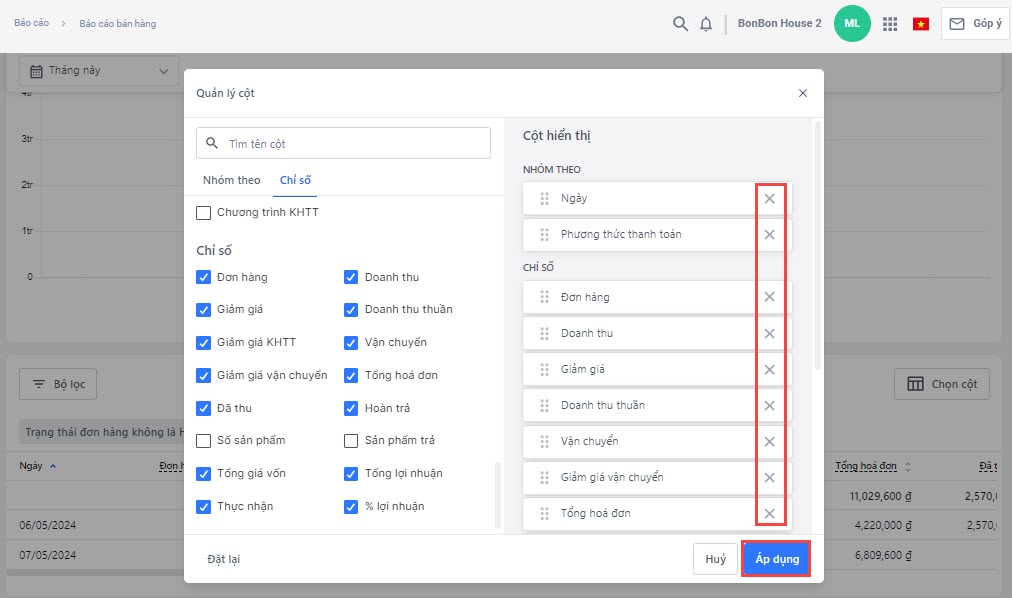This screenshot has width=1012, height=598.
Task: Remove Phương thức thanh toán from displayed columns
Action: coord(769,235)
